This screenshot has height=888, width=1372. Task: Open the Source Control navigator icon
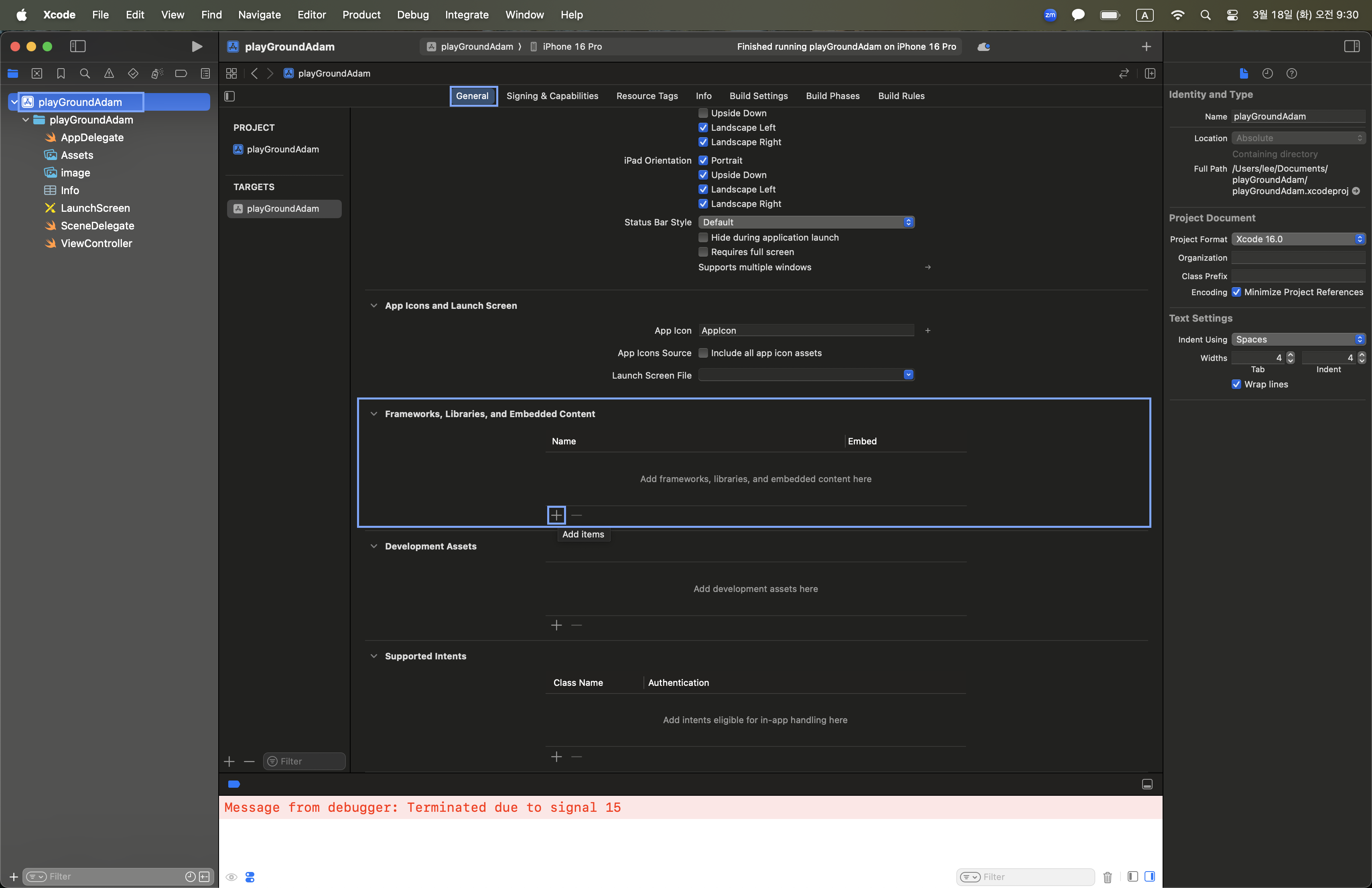[37, 73]
